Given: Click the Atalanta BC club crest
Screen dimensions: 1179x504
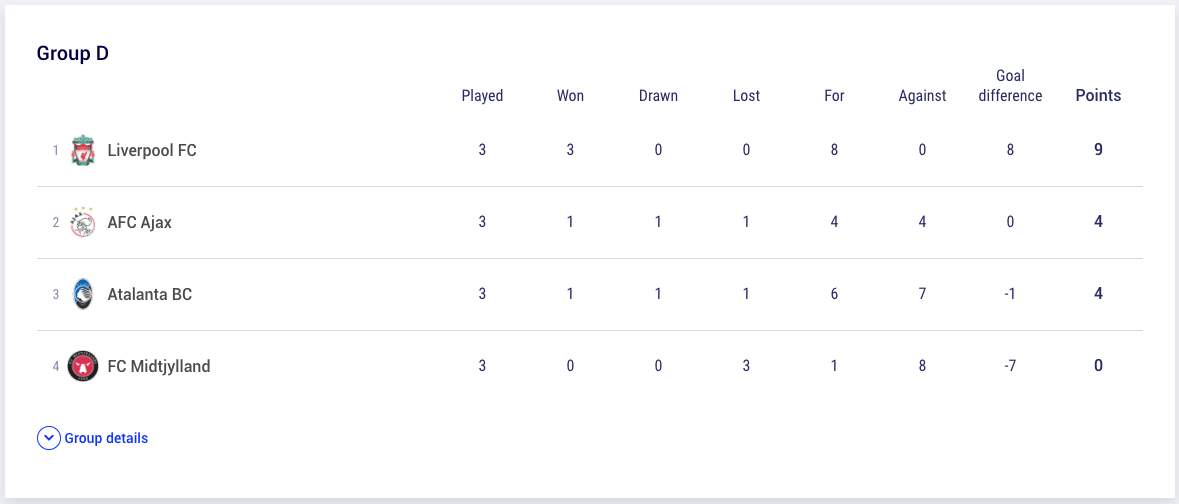Looking at the screenshot, I should tap(82, 294).
